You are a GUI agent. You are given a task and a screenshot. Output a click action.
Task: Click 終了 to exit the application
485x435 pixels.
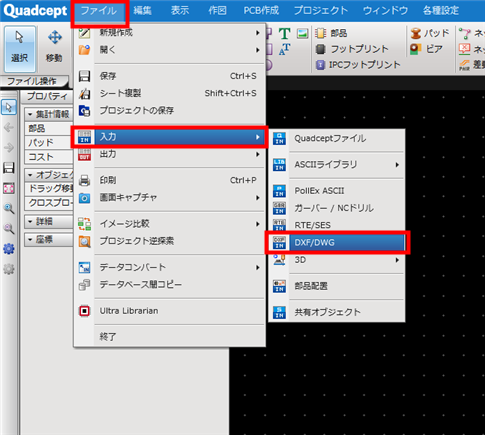pyautogui.click(x=108, y=337)
